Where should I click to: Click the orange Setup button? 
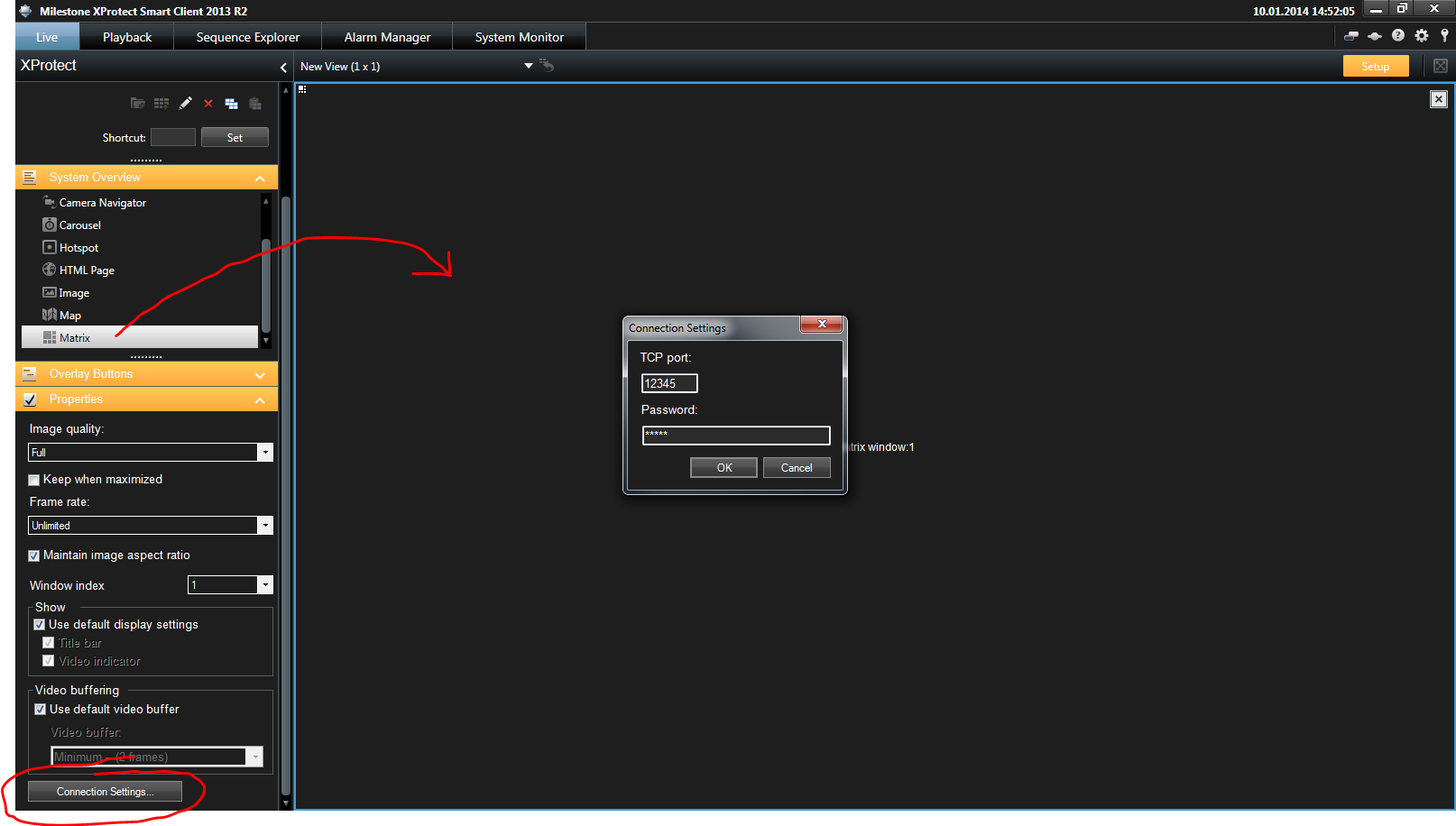1376,66
